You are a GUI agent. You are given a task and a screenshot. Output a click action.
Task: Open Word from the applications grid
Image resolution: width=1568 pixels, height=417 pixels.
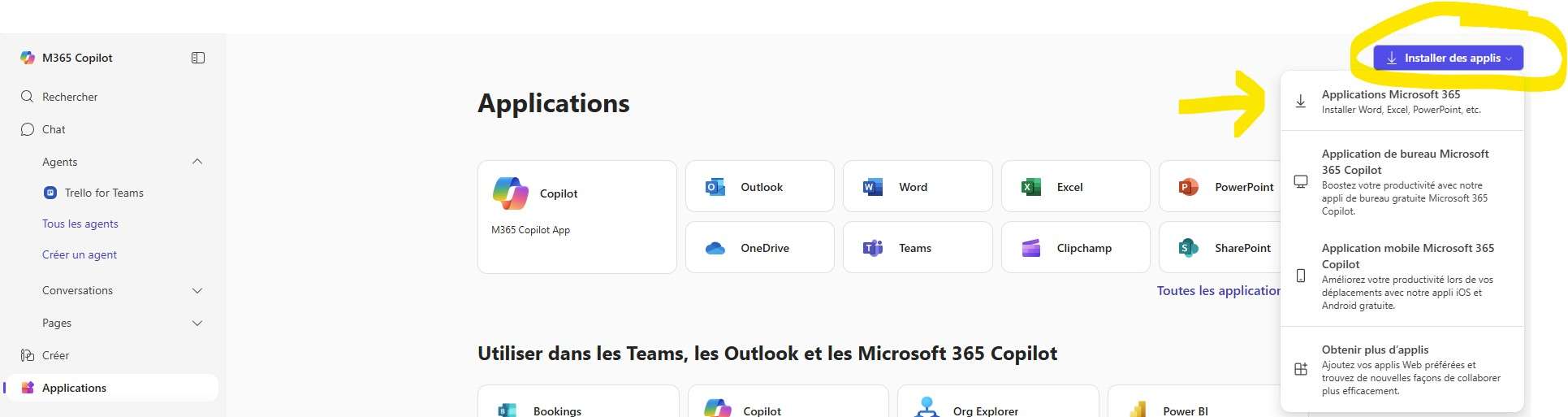coord(873,187)
